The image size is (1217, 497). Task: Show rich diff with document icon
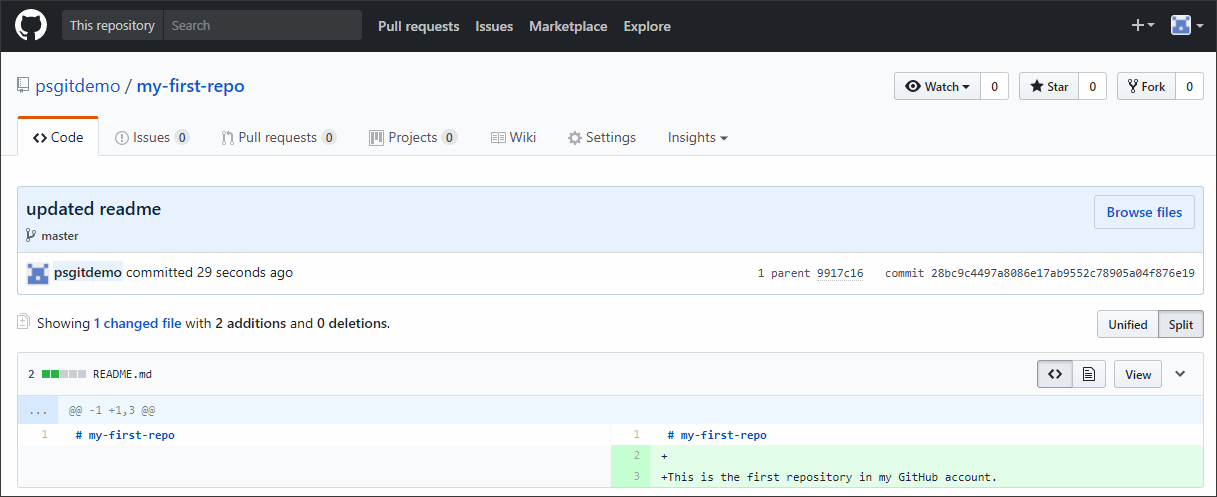(x=1088, y=374)
